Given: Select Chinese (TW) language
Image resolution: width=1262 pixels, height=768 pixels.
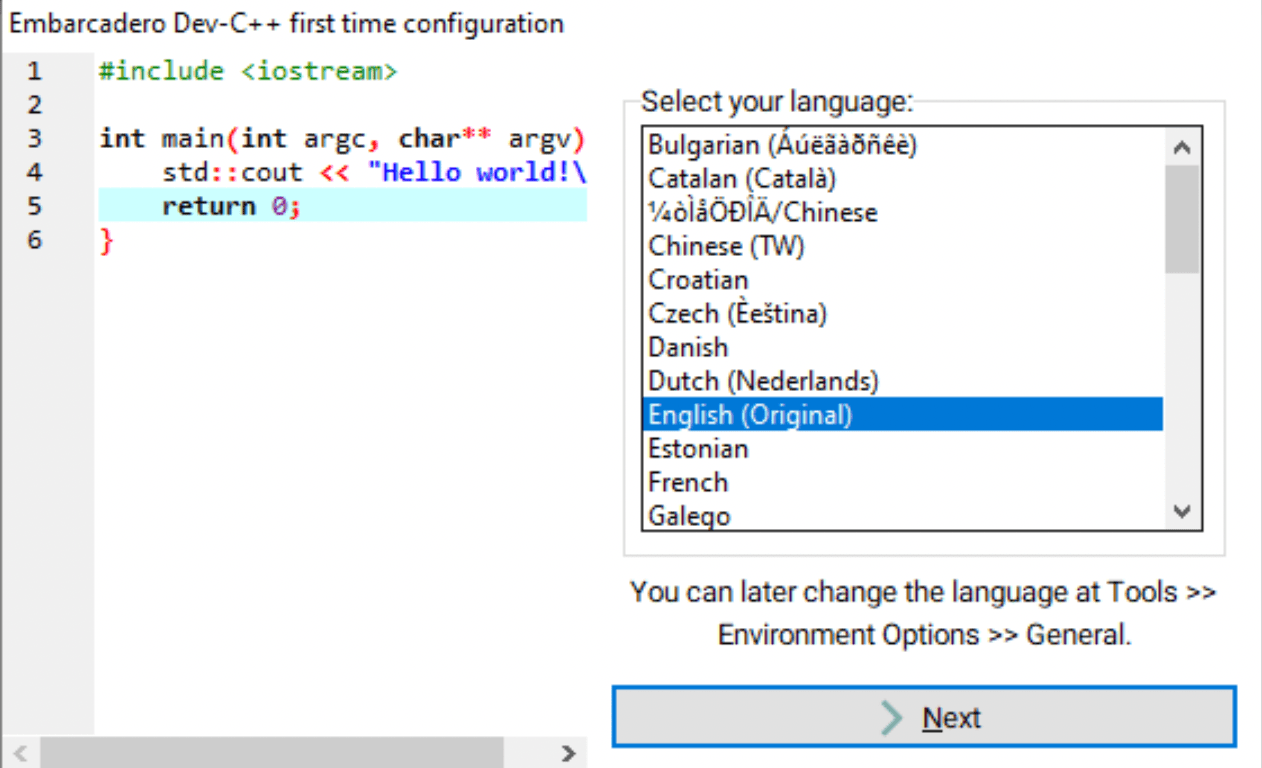Looking at the screenshot, I should click(902, 246).
